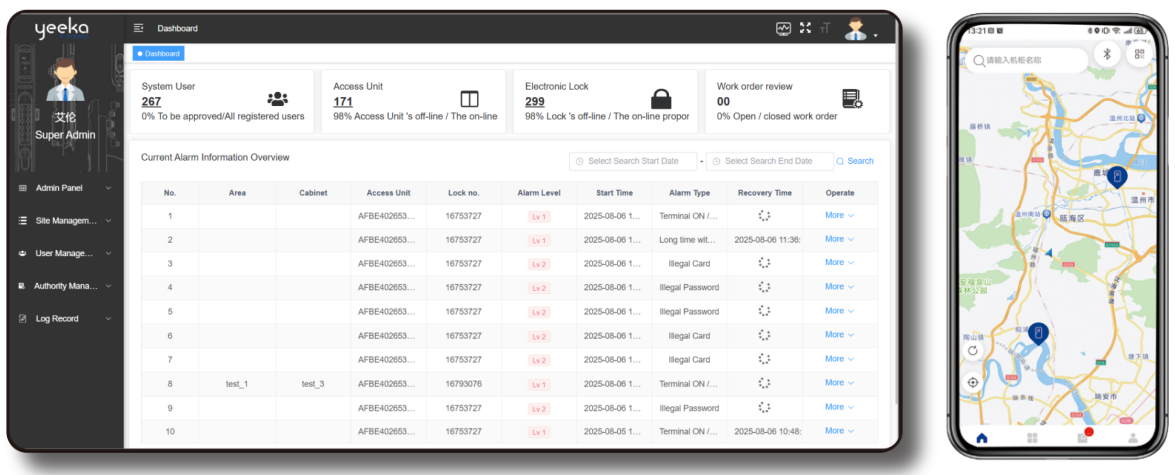The height and width of the screenshot is (475, 1175).
Task: Tap the QR scan icon on the phone
Action: 1139,54
